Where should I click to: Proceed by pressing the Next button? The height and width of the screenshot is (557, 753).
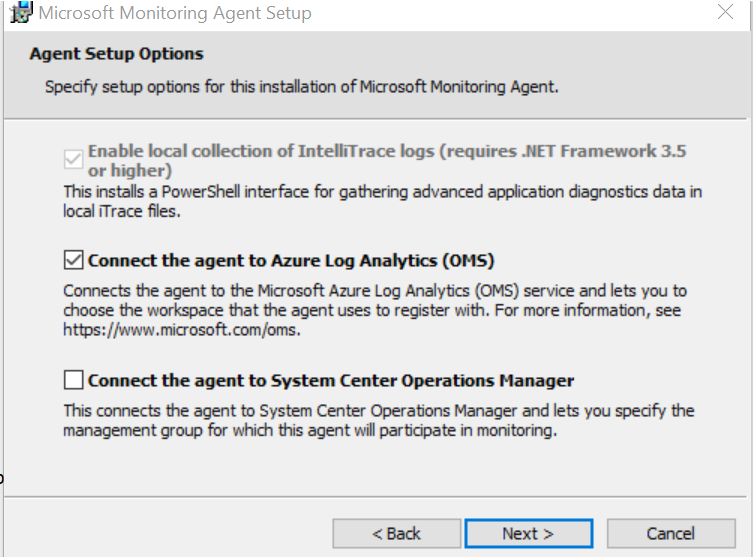528,533
